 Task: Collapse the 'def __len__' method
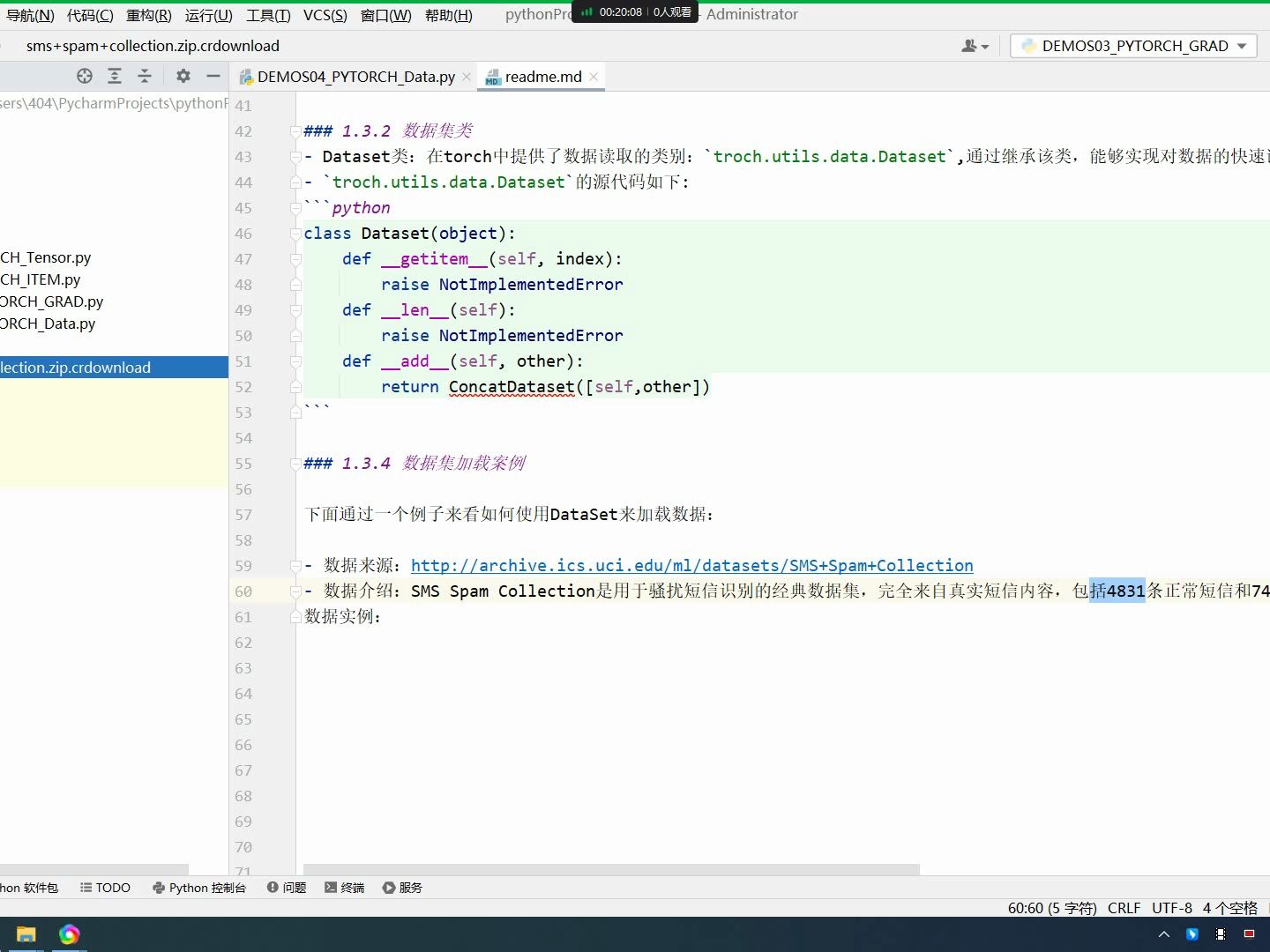tap(296, 310)
